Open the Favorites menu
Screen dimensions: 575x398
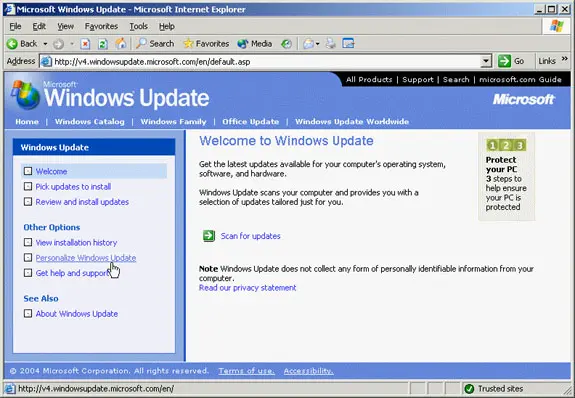pos(101,26)
